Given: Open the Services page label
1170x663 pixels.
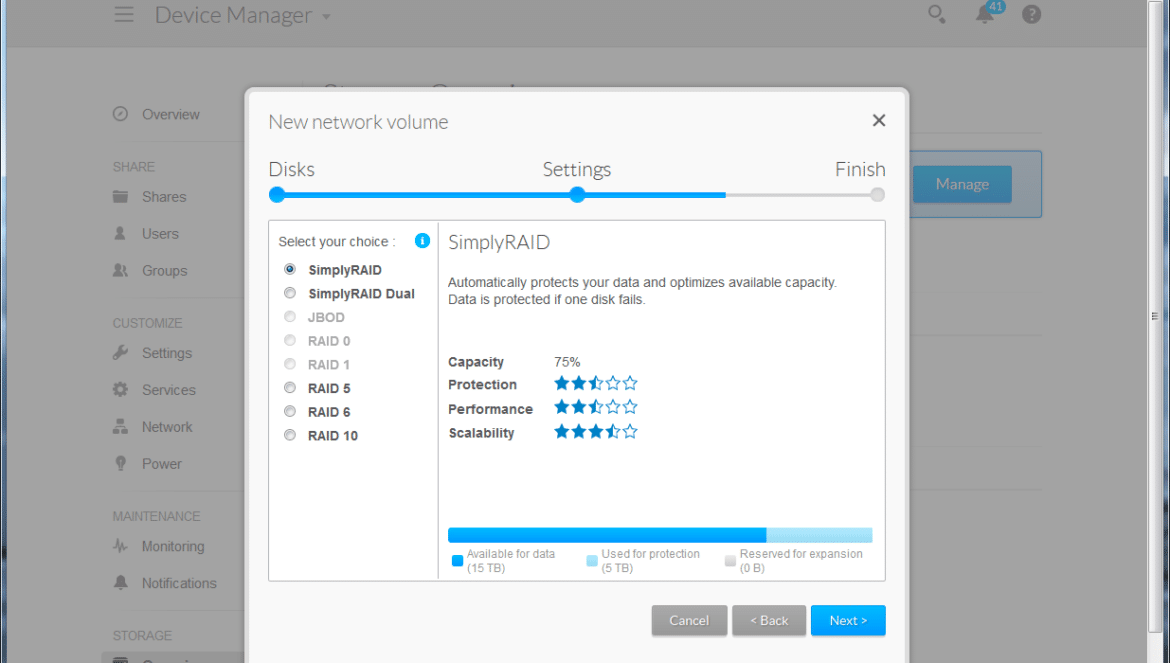Looking at the screenshot, I should [169, 389].
